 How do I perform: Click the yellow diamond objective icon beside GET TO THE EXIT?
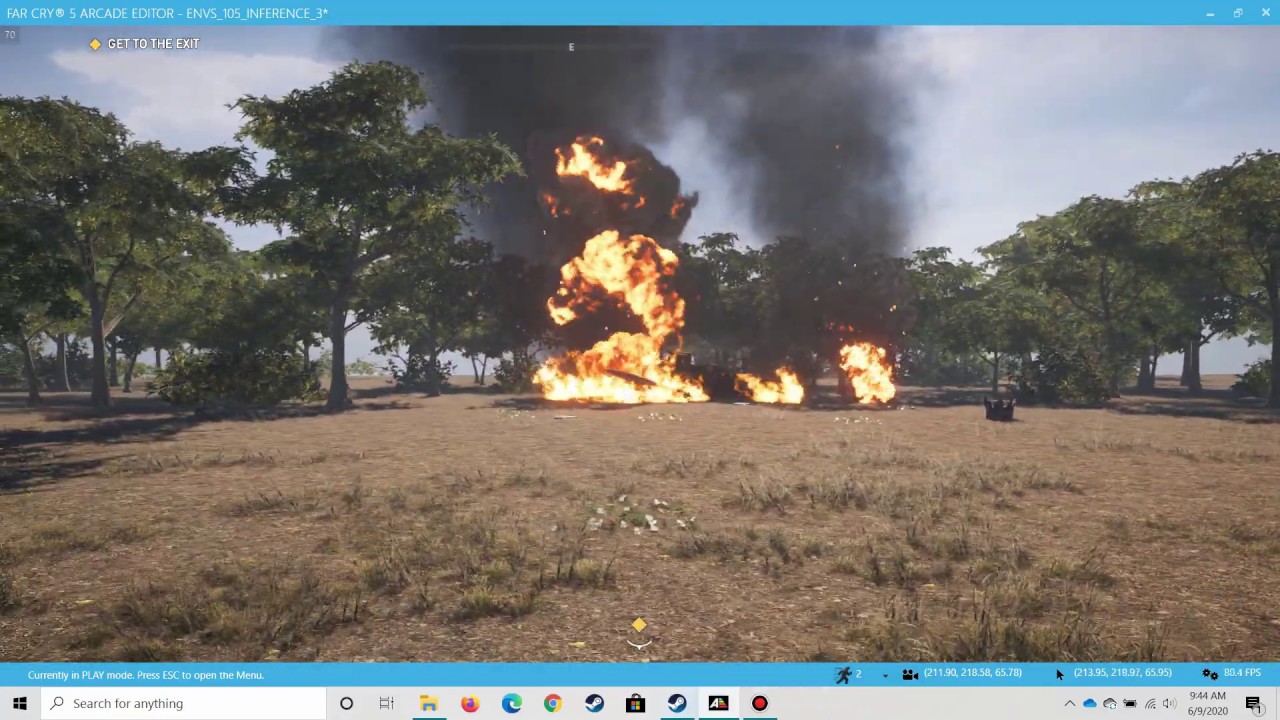pyautogui.click(x=95, y=44)
